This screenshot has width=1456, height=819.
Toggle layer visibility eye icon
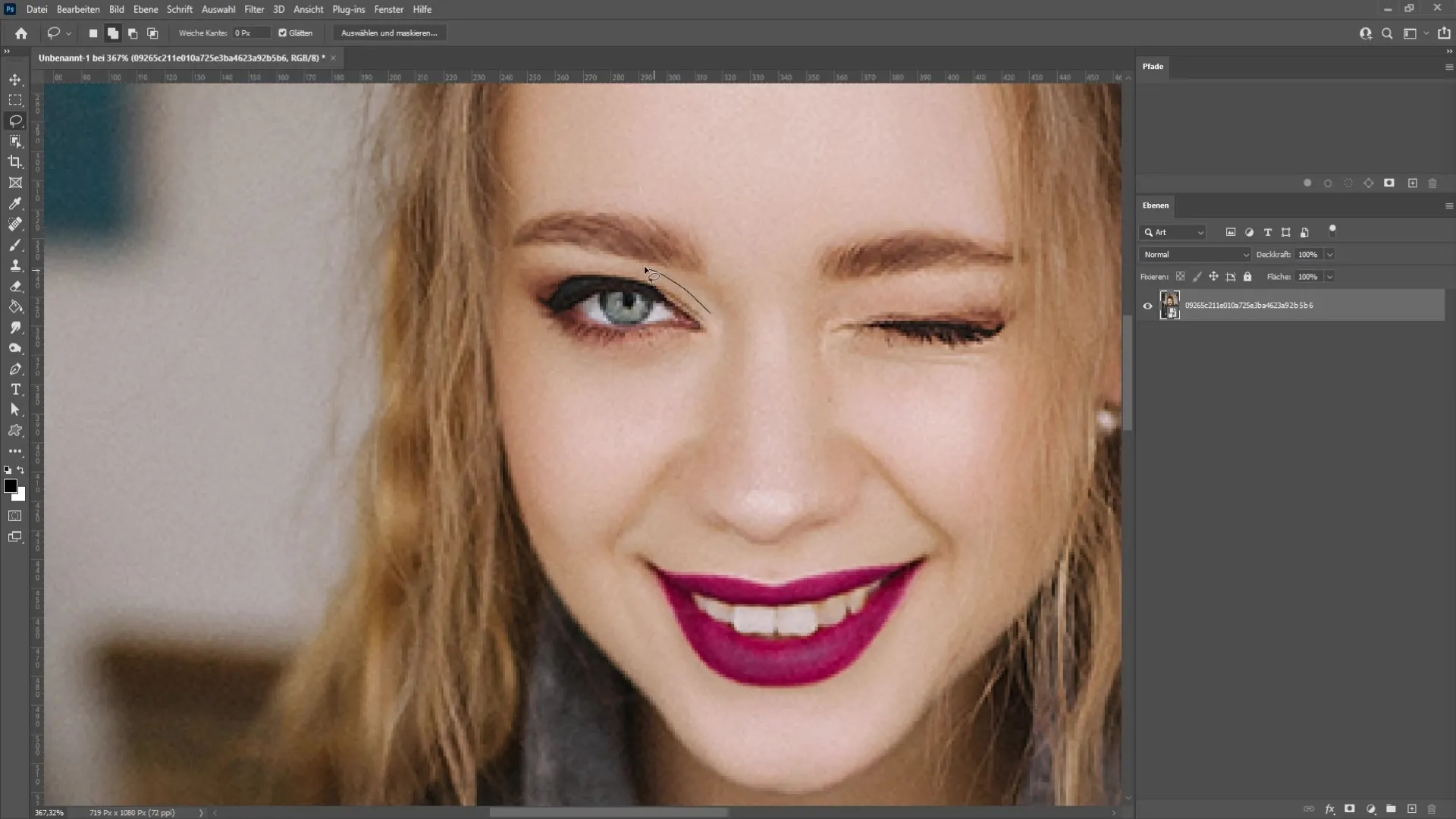click(x=1147, y=306)
